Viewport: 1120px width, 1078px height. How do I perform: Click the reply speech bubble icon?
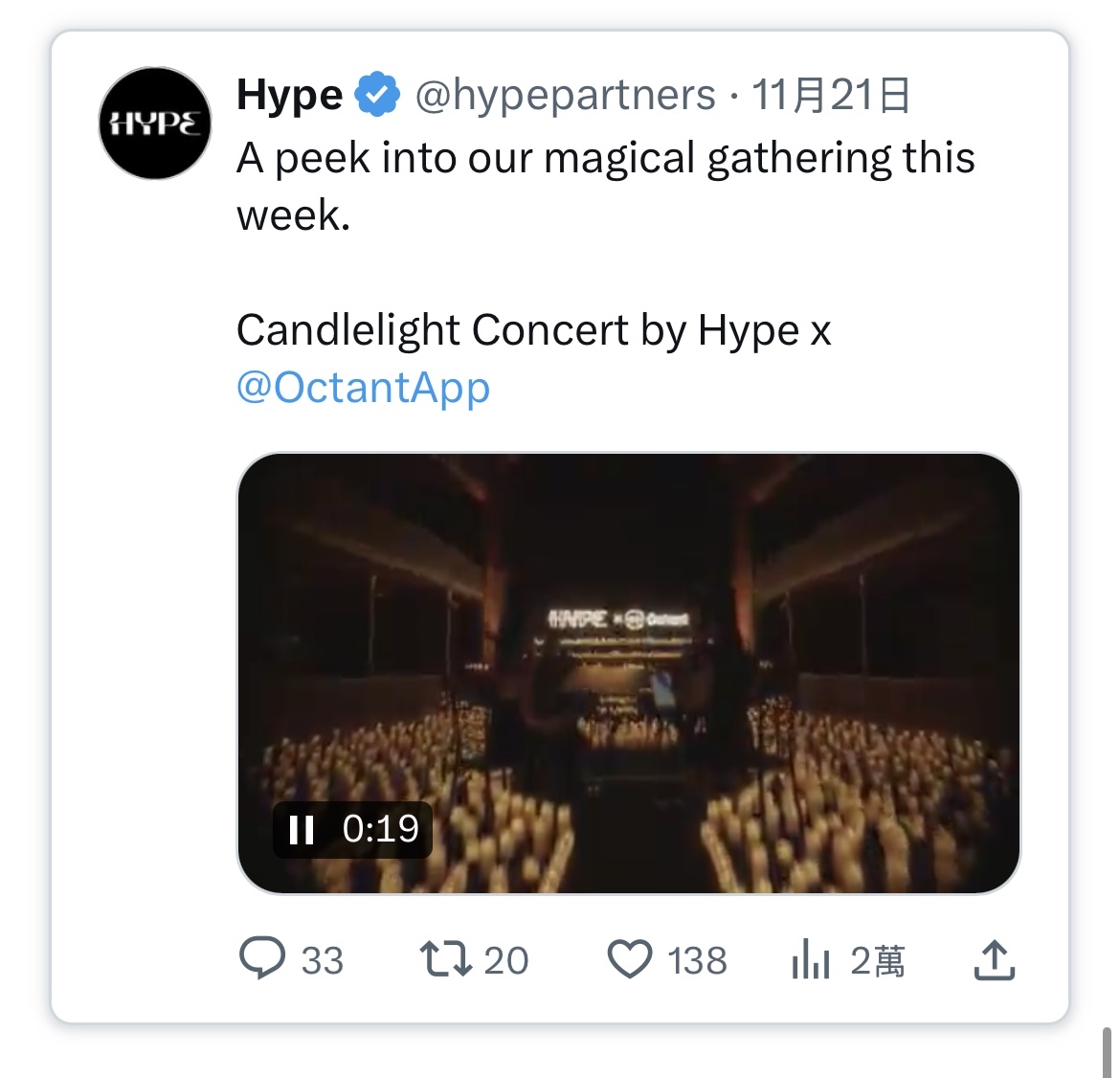261,958
